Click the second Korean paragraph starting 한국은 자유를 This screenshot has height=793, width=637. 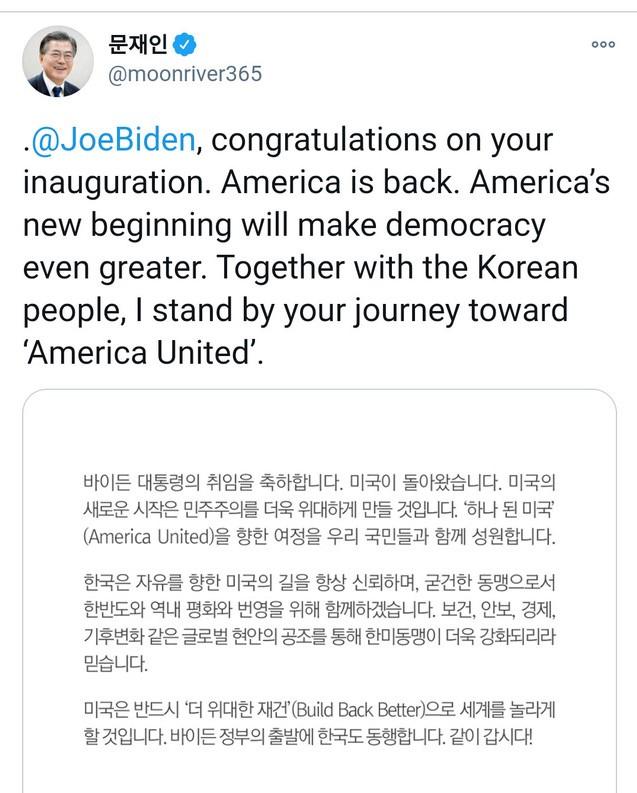tap(318, 621)
